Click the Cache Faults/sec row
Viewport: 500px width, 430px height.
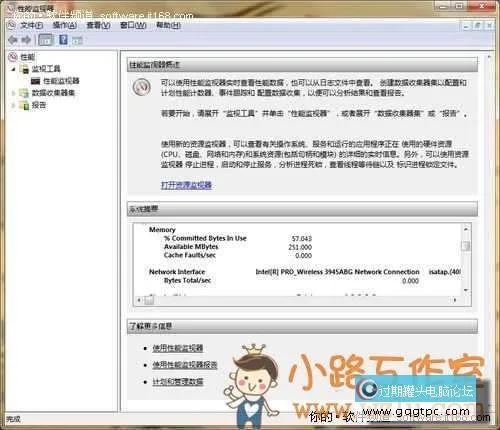(x=238, y=256)
